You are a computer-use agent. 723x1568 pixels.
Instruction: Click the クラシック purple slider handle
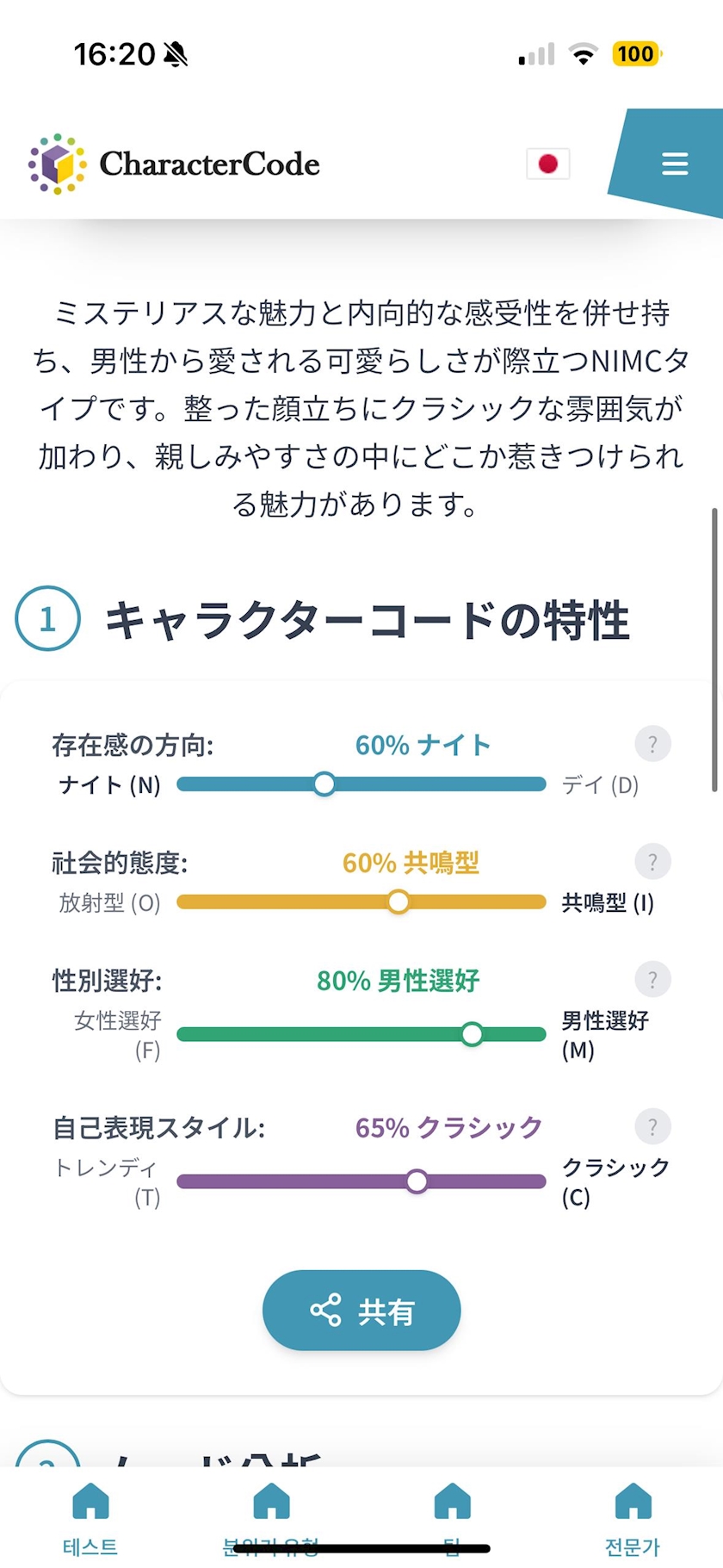click(417, 1181)
